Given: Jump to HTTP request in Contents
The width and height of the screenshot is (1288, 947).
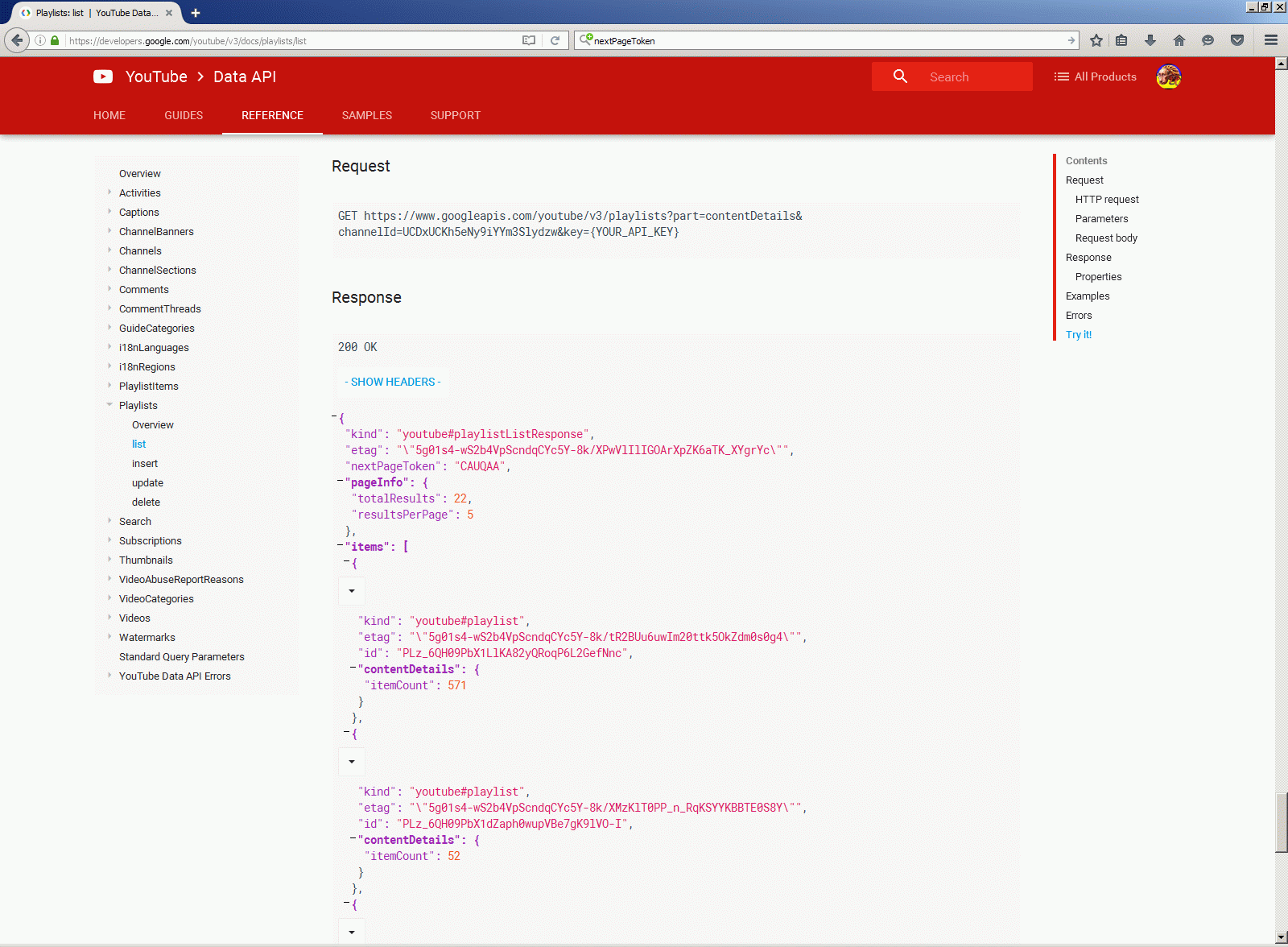Looking at the screenshot, I should click(1107, 199).
